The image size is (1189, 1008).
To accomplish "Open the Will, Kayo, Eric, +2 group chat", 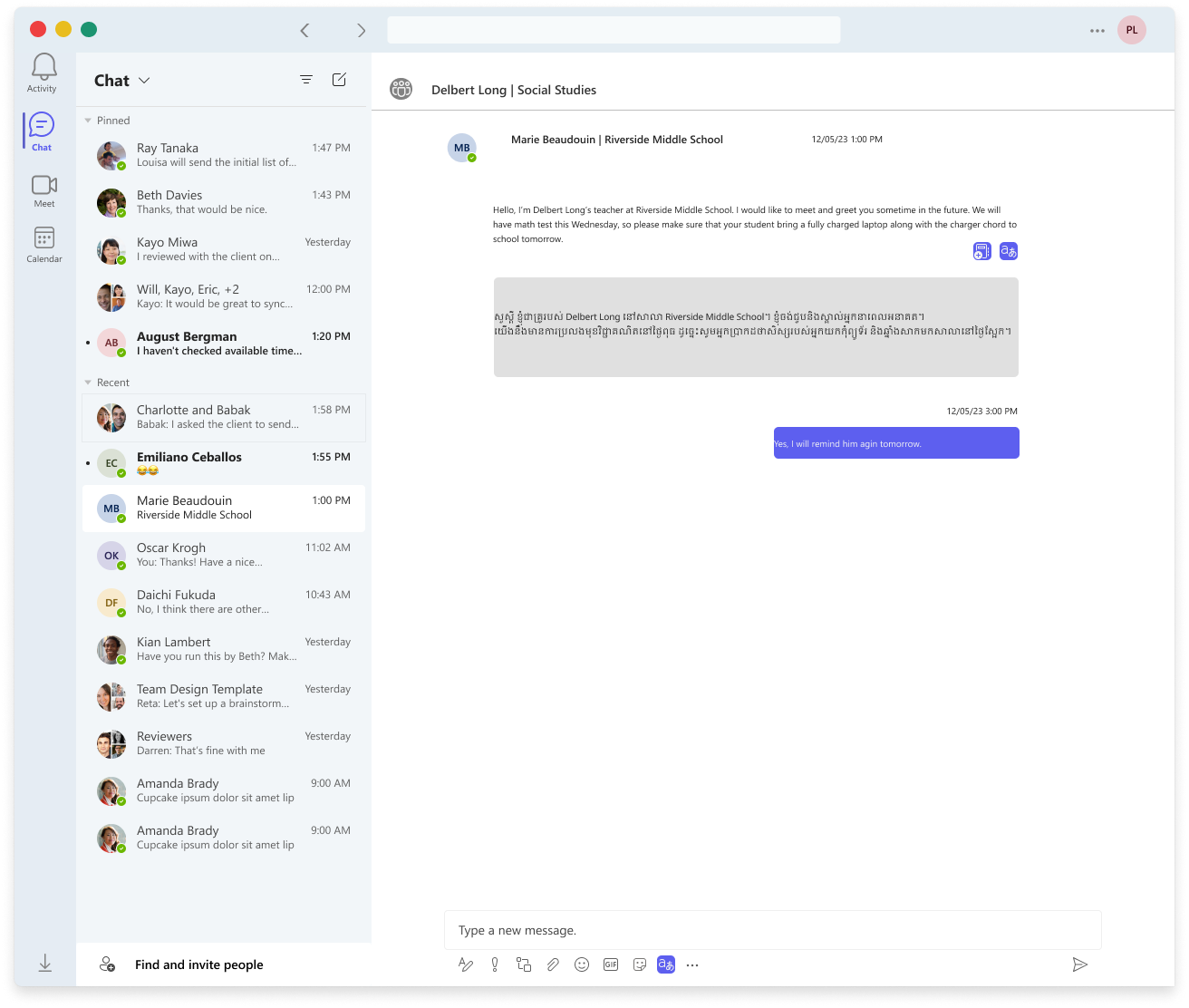I will (x=224, y=296).
